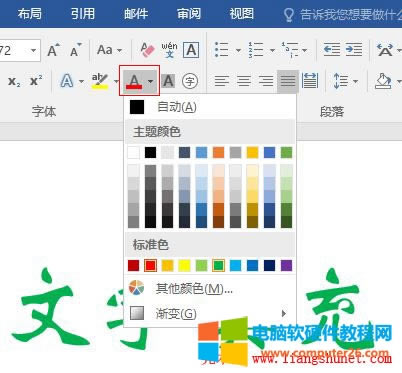Collapse the font color dropdown arrow

151,81
